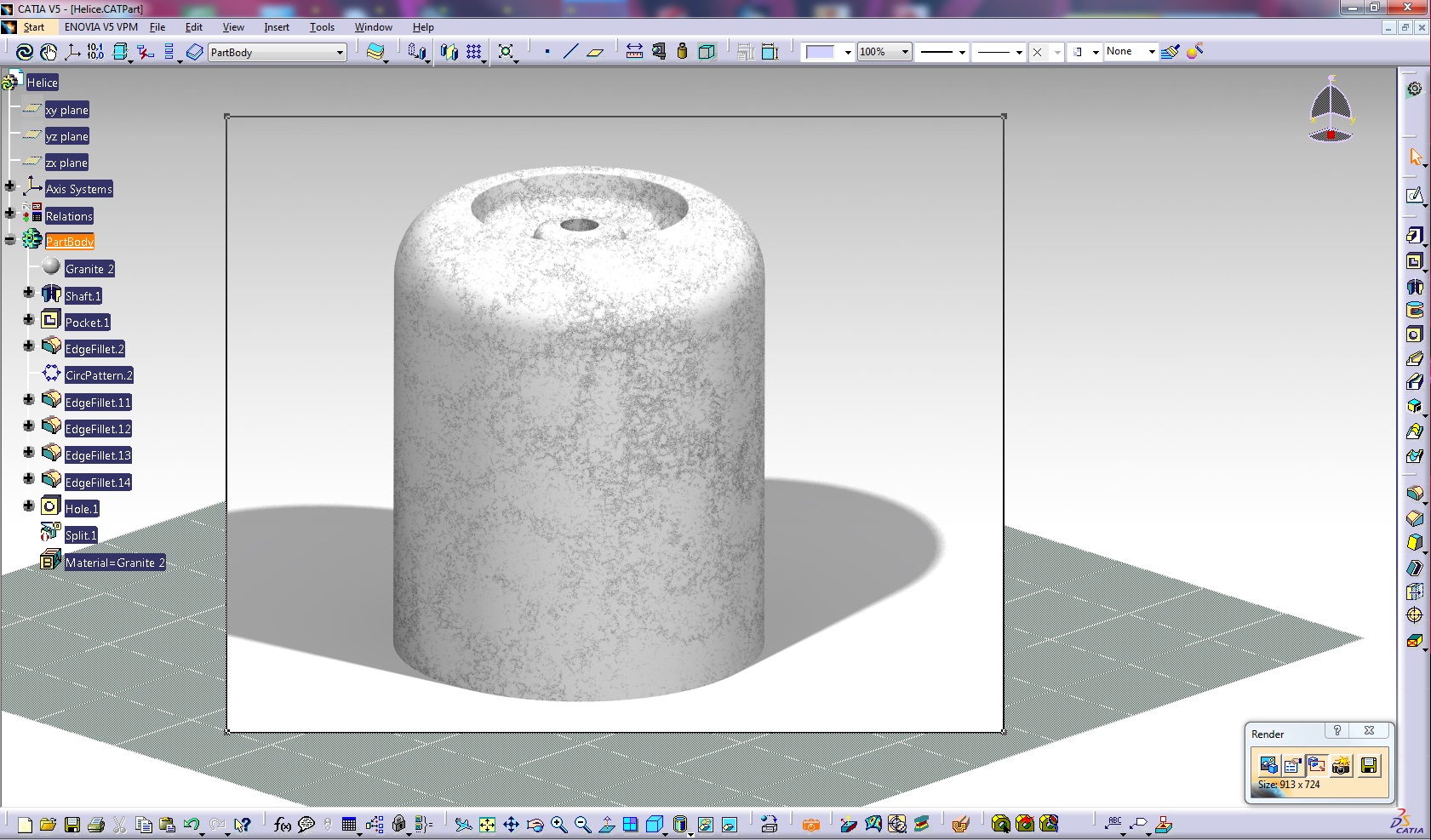Image resolution: width=1431 pixels, height=840 pixels.
Task: Open the None layer dropdown
Action: 1152,52
